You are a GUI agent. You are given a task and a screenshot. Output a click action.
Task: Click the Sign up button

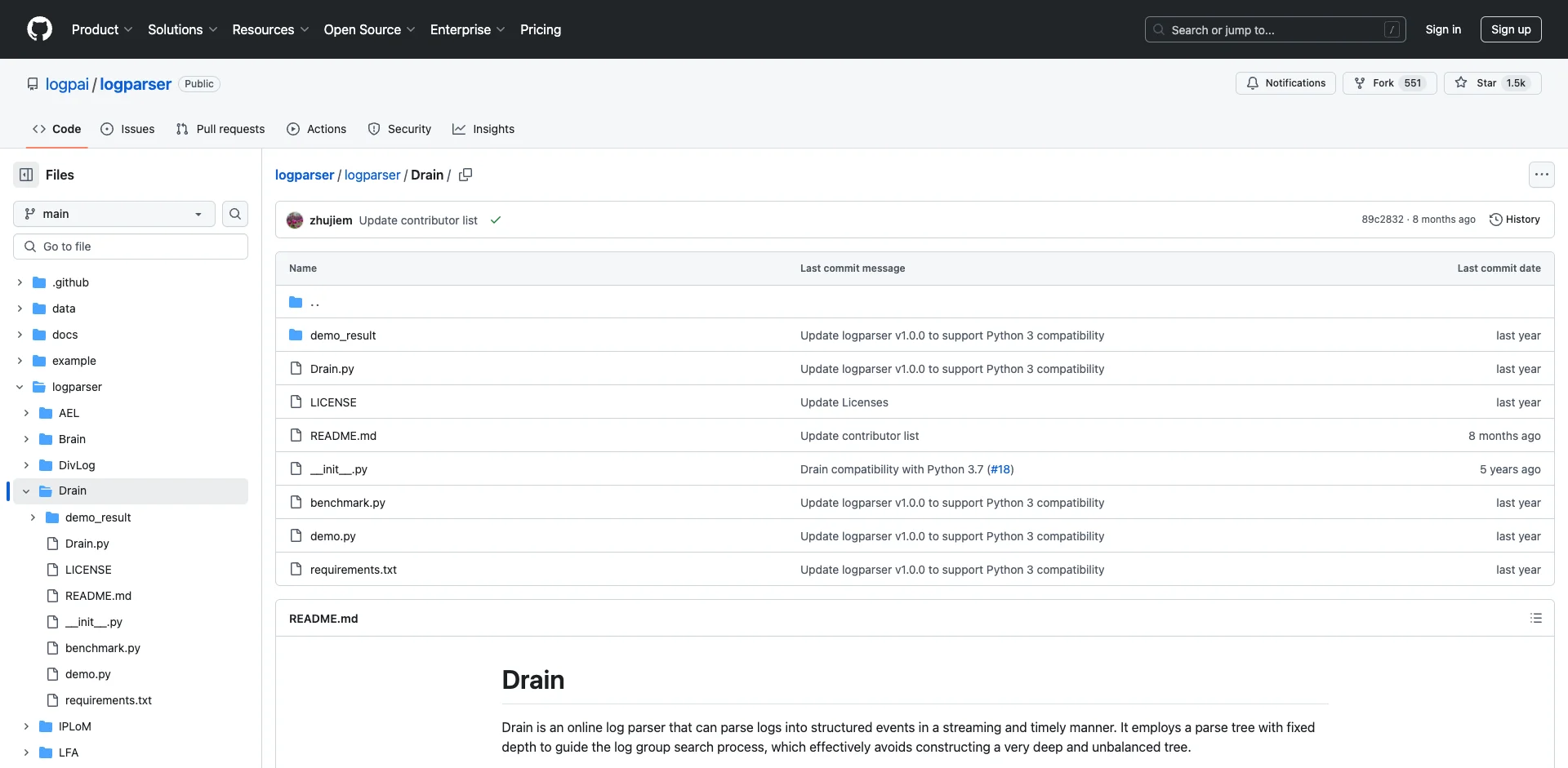pyautogui.click(x=1511, y=29)
